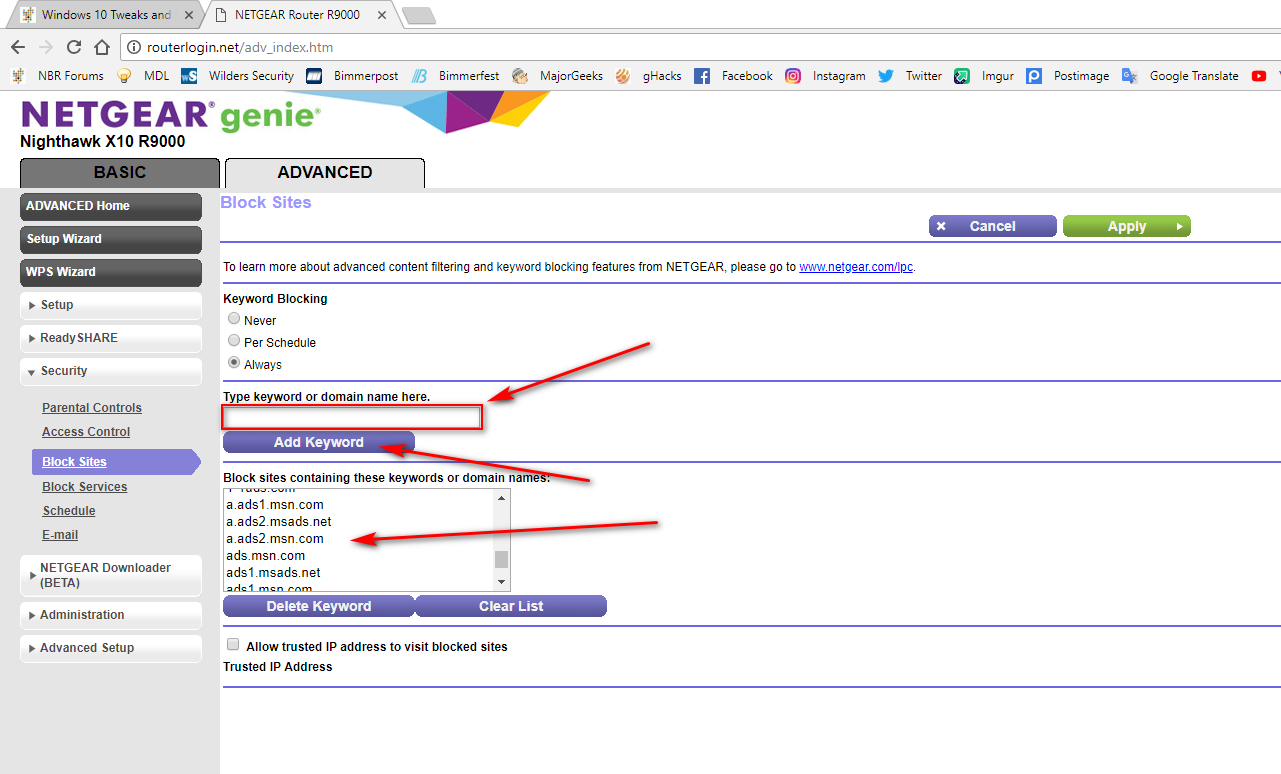Expand the Advanced Setup section
The width and height of the screenshot is (1281, 774).
click(110, 648)
